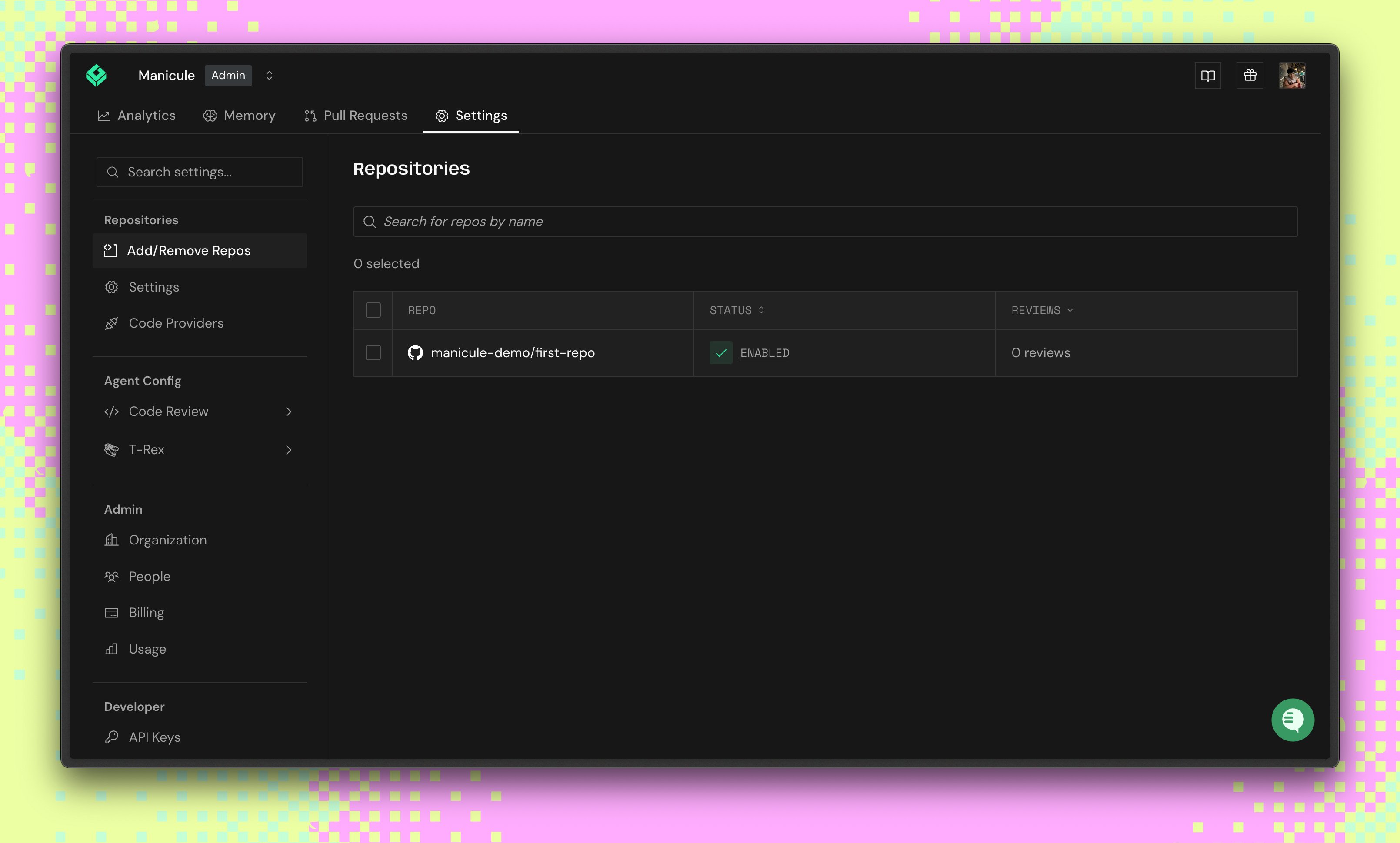The width and height of the screenshot is (1400, 843).
Task: Click the API Keys key icon
Action: tap(111, 737)
